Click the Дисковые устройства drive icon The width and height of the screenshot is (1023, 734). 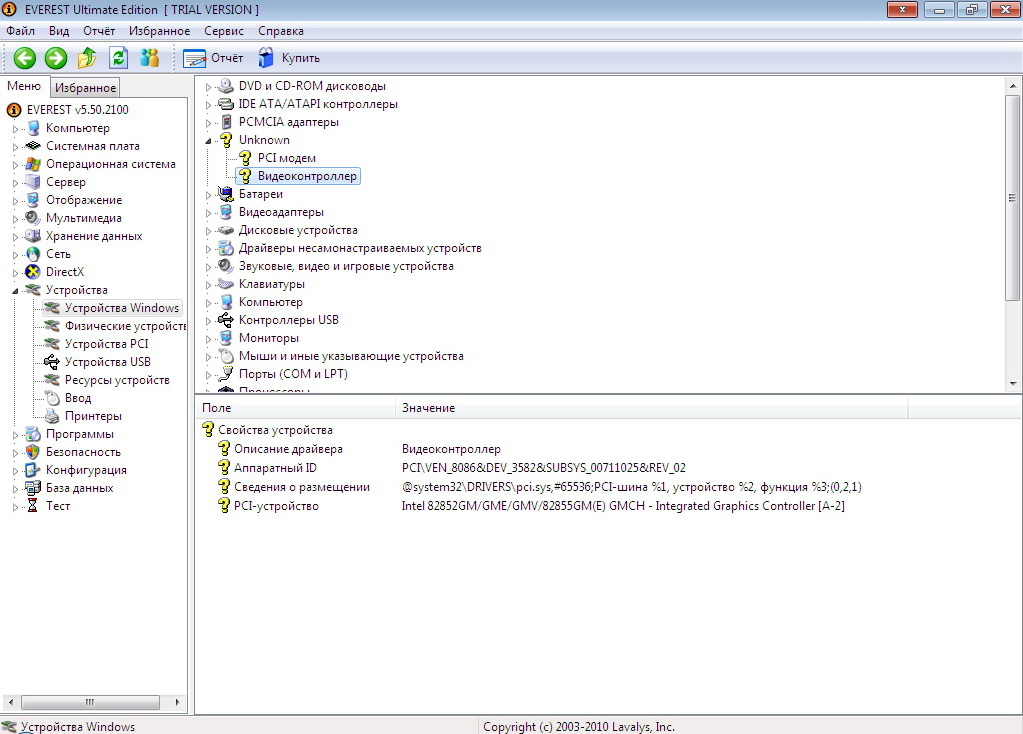(x=226, y=230)
